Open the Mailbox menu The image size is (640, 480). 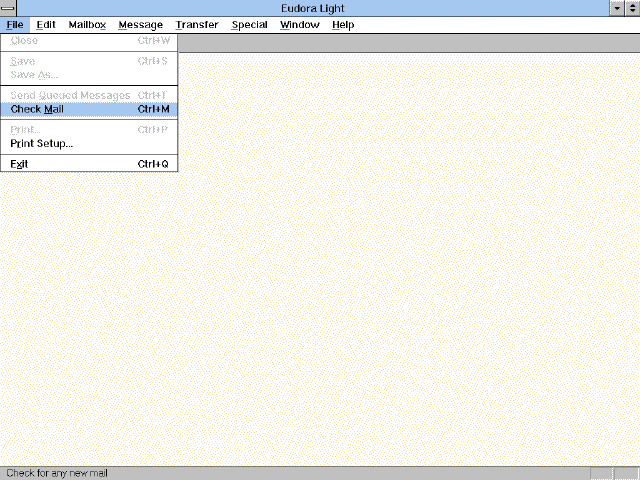point(87,25)
